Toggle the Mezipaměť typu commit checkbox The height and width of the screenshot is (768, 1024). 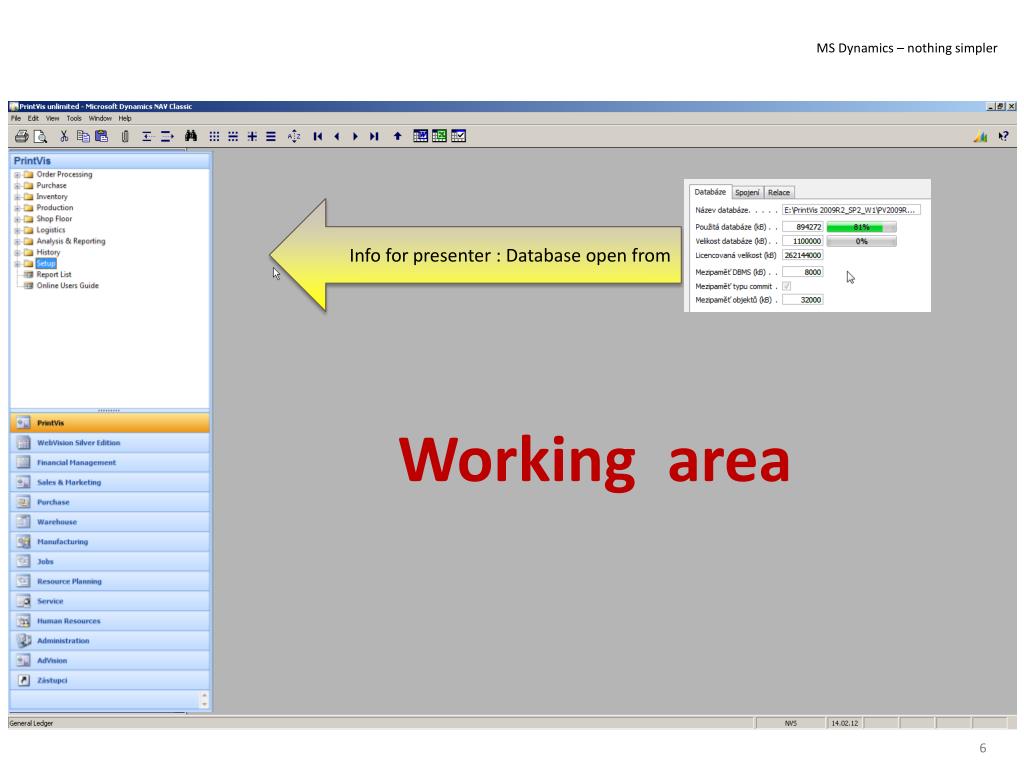point(787,286)
